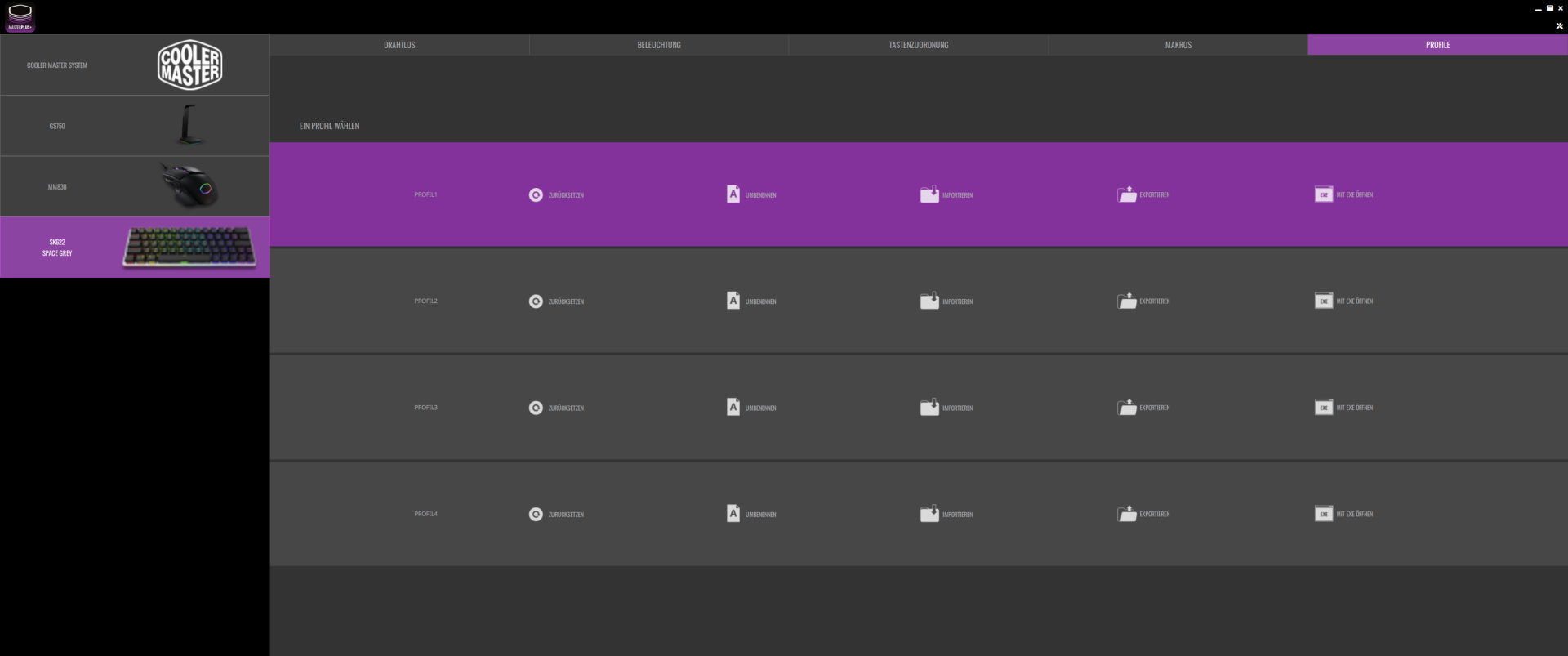Click the Umbenennen rename icon for Profil2
Image resolution: width=1568 pixels, height=656 pixels.
(x=733, y=301)
